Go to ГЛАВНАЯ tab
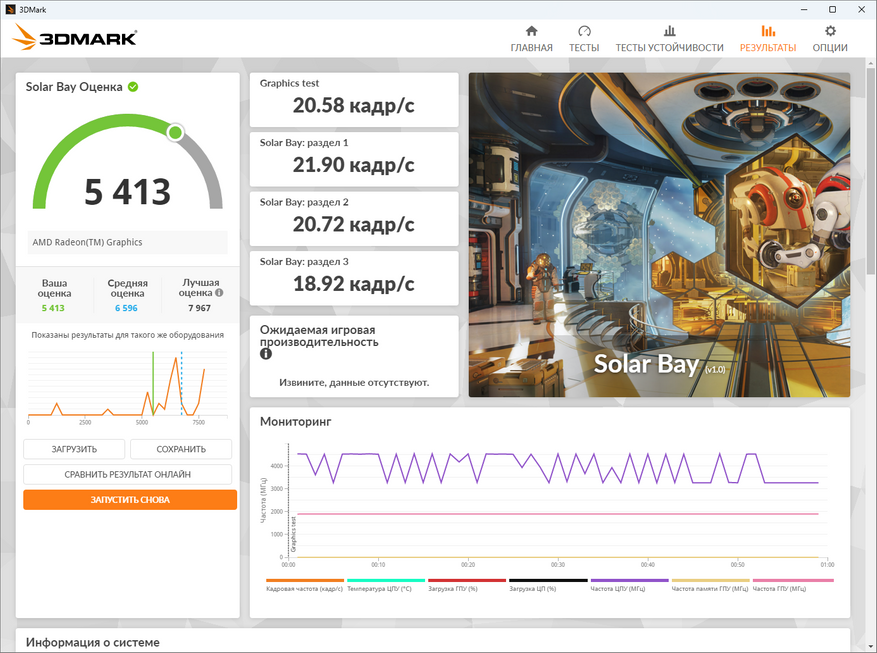The width and height of the screenshot is (877, 653). coord(531,48)
